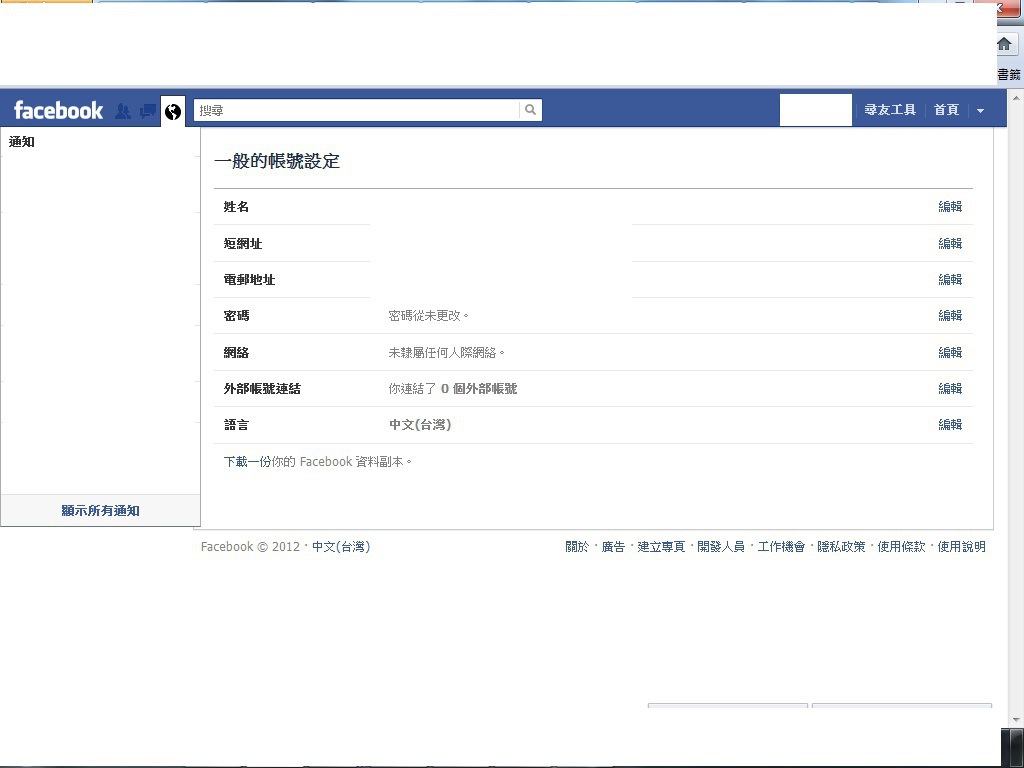Edit the 外部帳號連結 setting
This screenshot has height=768, width=1024.
950,388
